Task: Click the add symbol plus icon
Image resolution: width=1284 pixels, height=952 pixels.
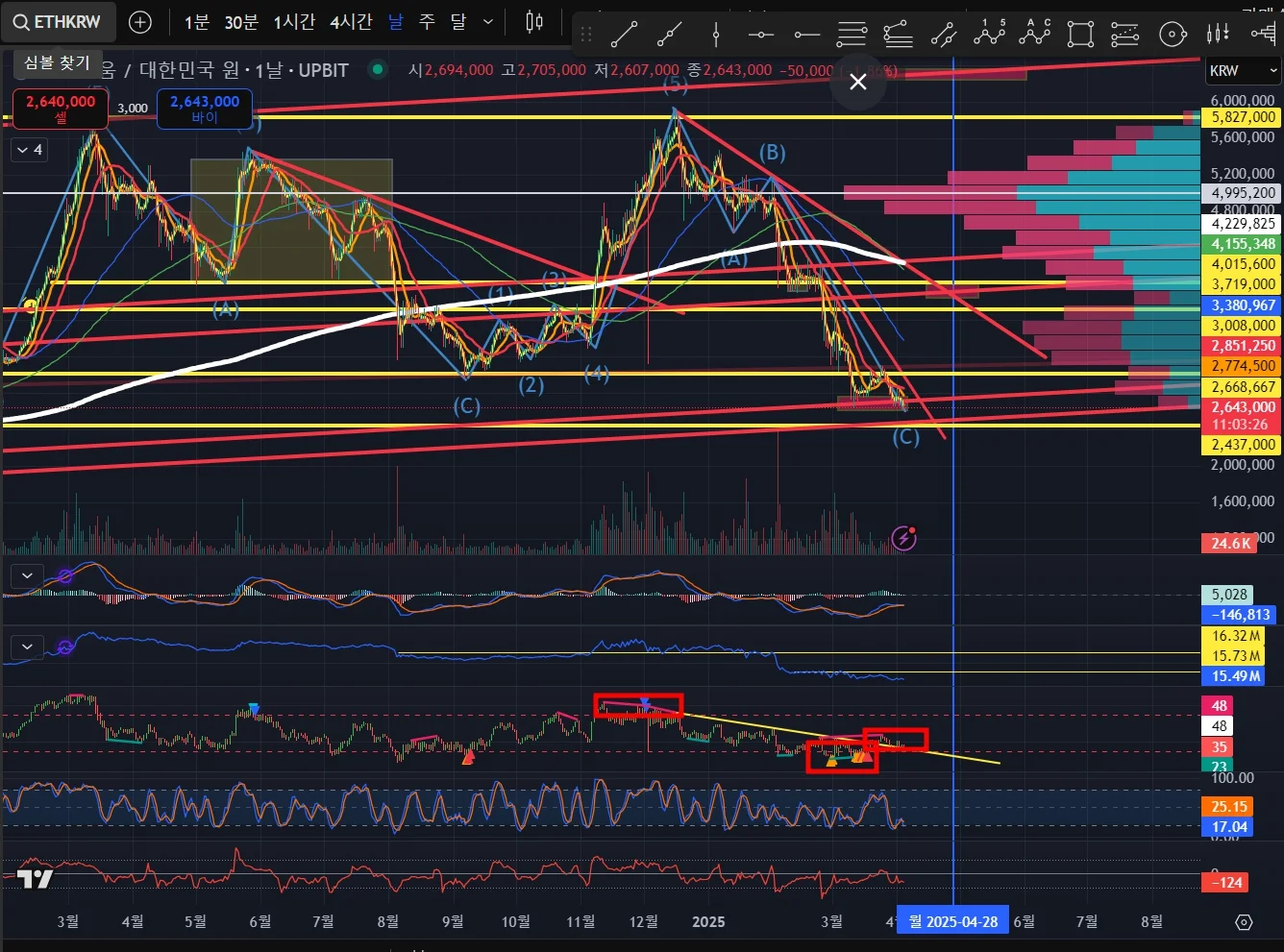Action: [x=140, y=21]
